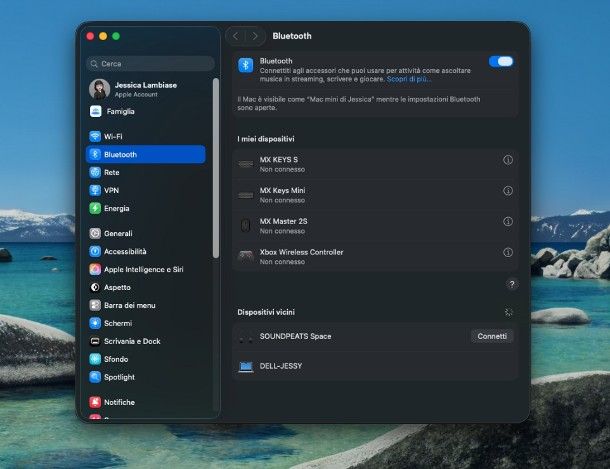This screenshot has width=610, height=469.
Task: Select the Bluetooth sidebar icon
Action: pos(95,154)
